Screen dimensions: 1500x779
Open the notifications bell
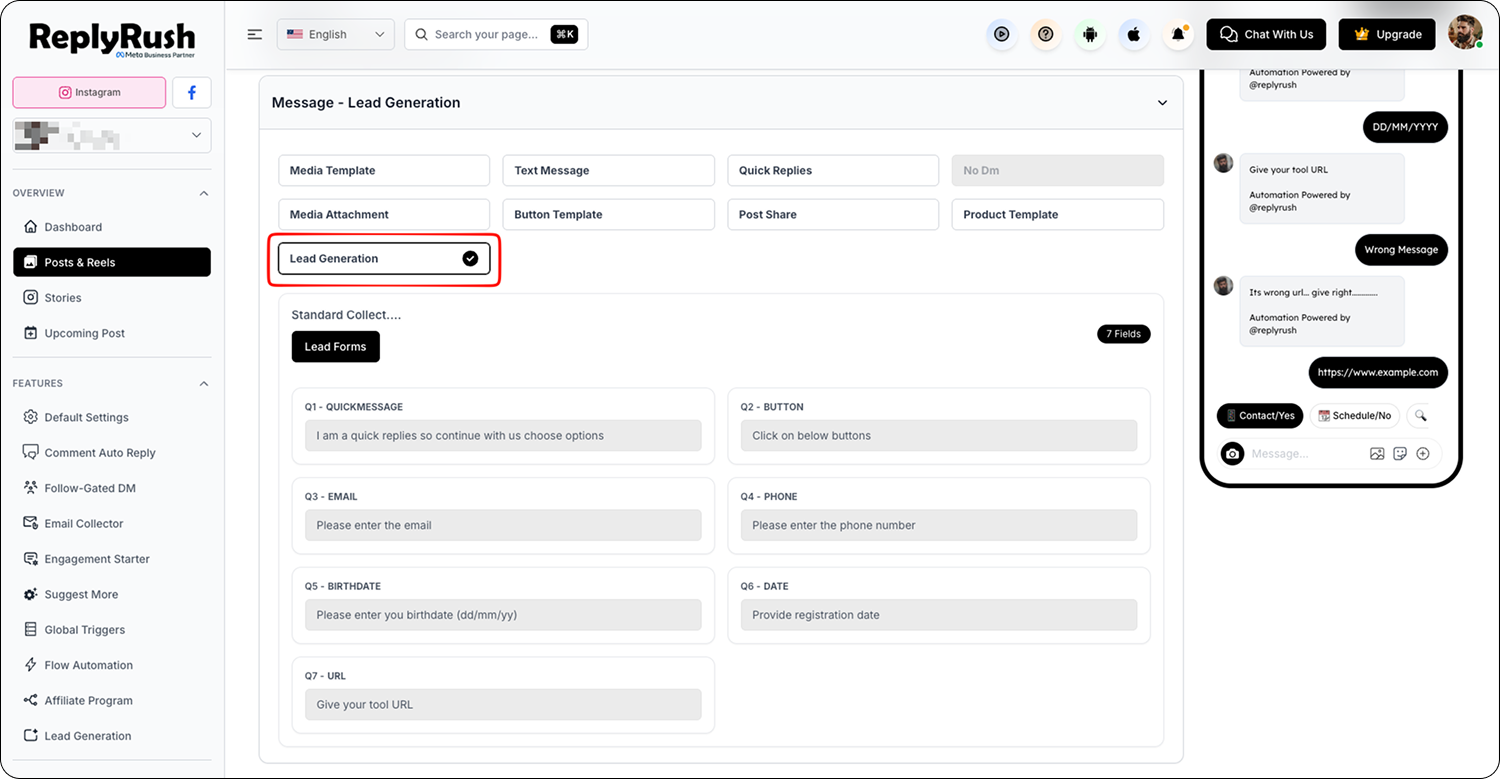[1178, 34]
